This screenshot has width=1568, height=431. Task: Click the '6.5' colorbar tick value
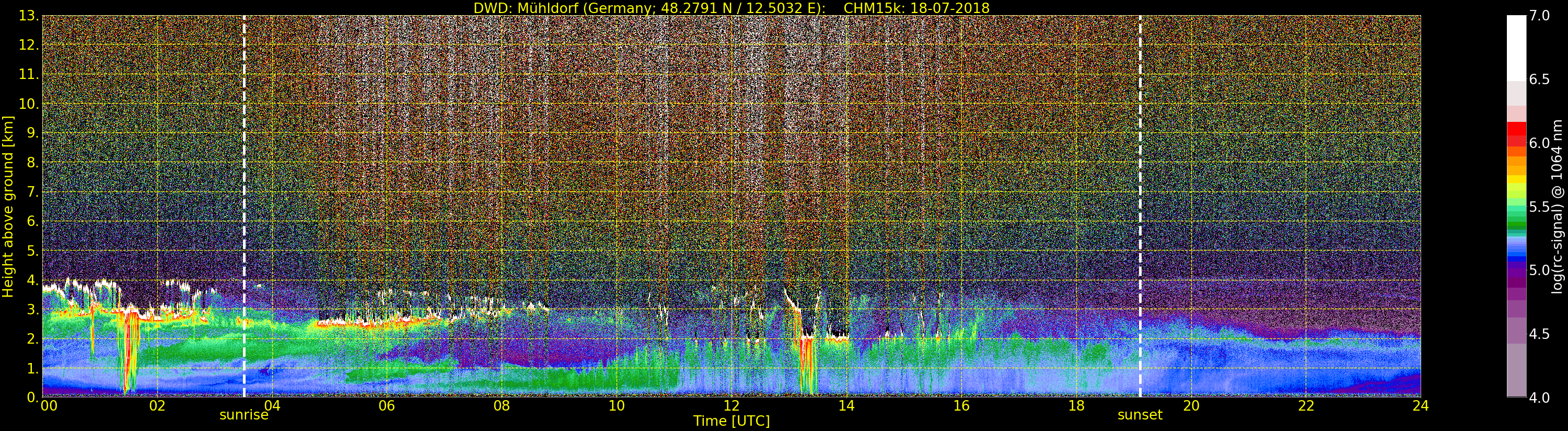coord(1539,80)
